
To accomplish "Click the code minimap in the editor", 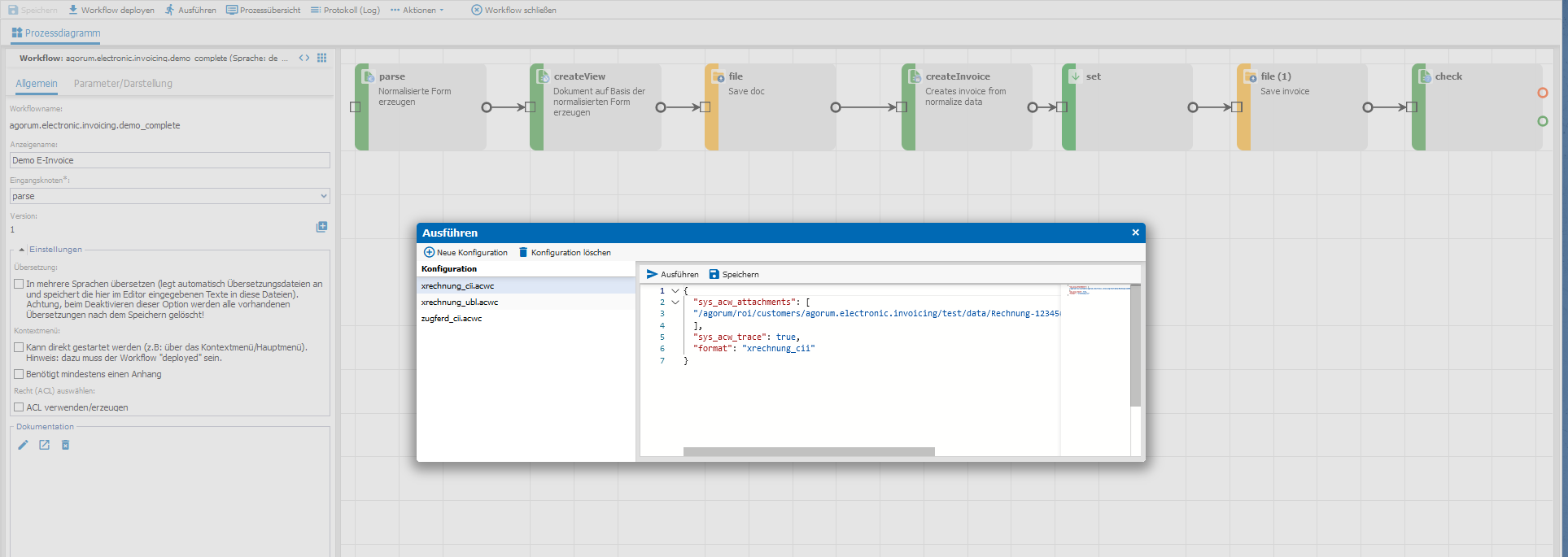I will (1095, 370).
